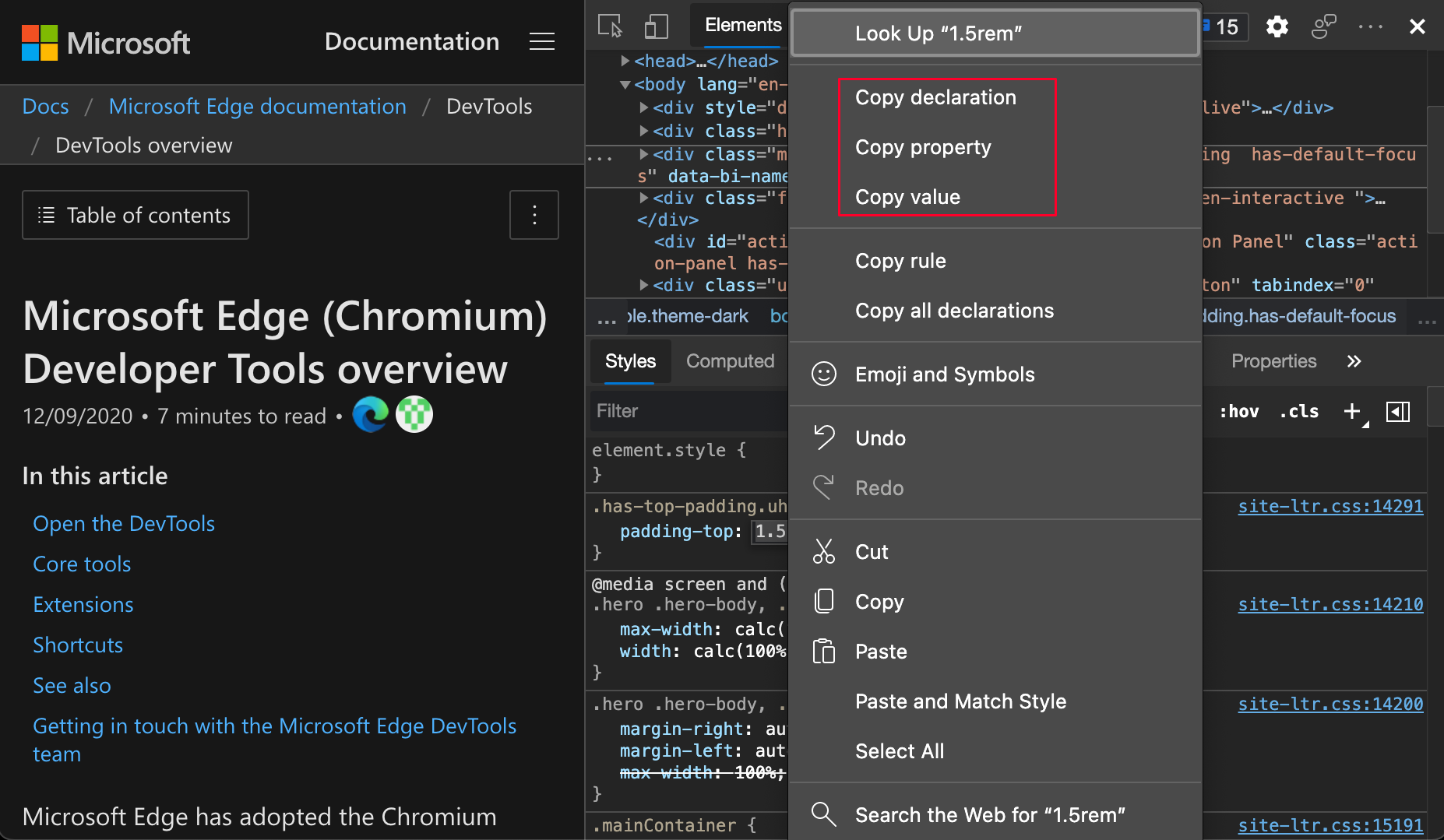Open the site-ltr.css:14291 source link

click(1330, 506)
